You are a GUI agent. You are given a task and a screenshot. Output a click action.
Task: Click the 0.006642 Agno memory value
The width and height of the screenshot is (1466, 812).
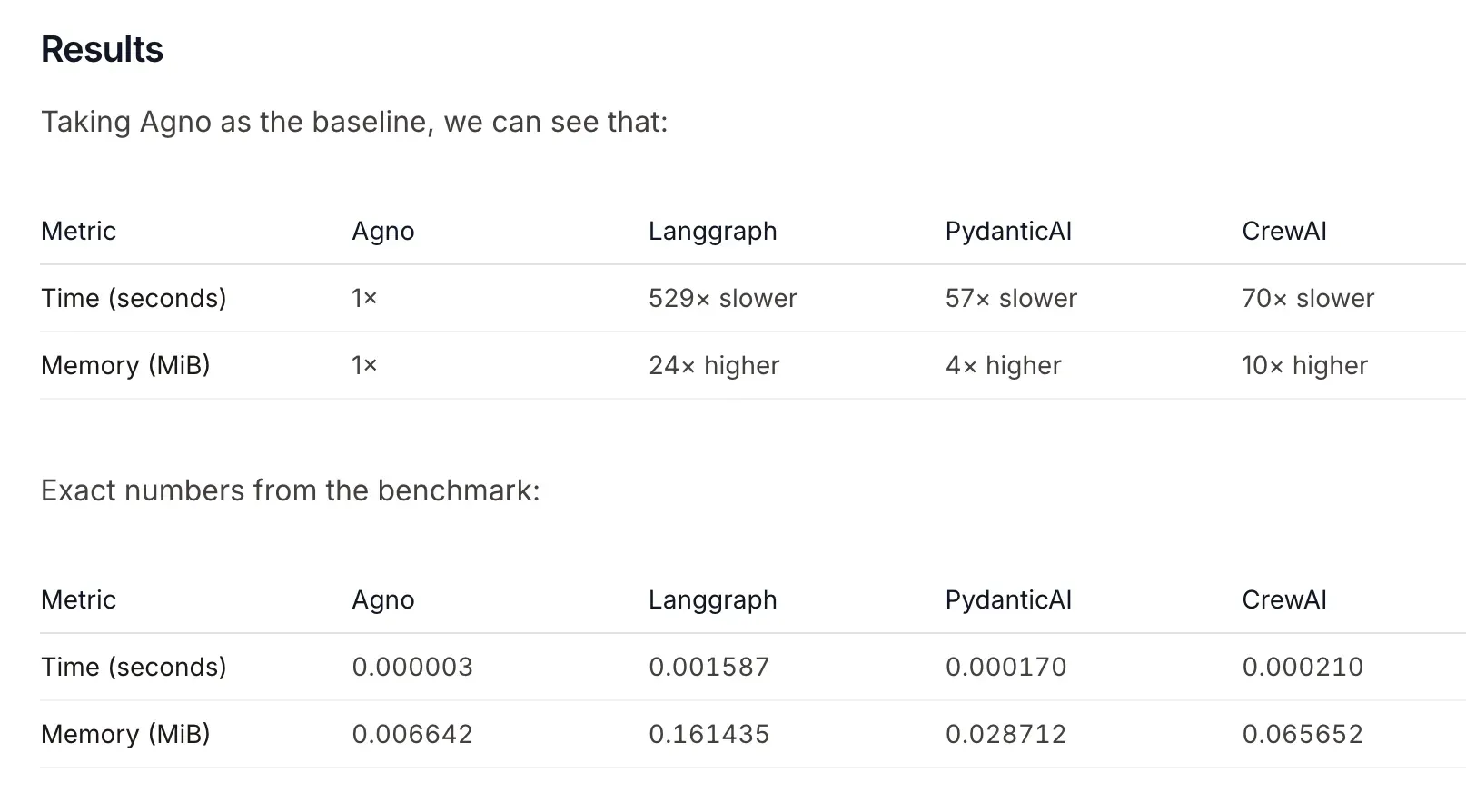(411, 734)
